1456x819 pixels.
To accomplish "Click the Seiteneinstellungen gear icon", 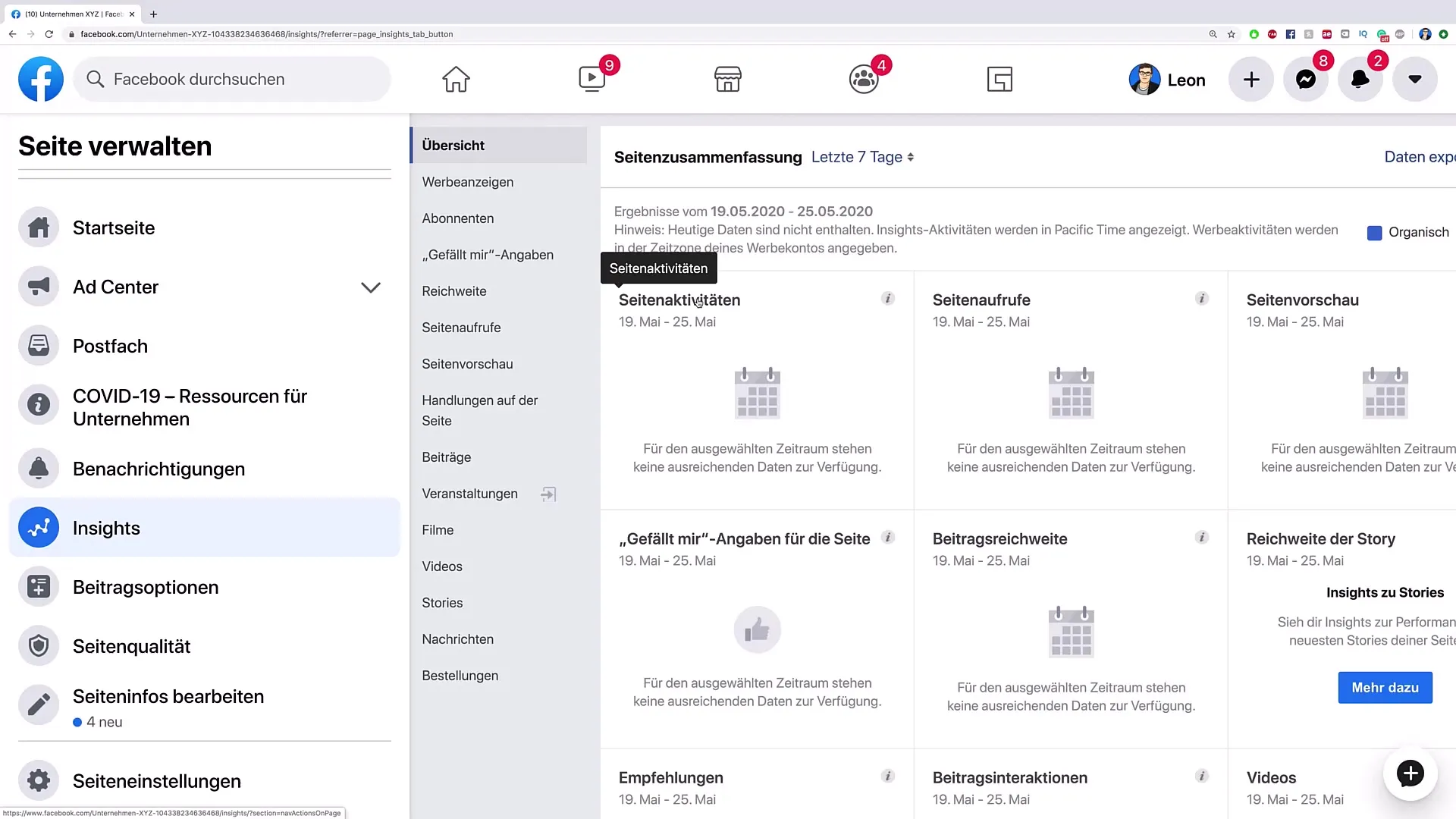I will pyautogui.click(x=38, y=781).
